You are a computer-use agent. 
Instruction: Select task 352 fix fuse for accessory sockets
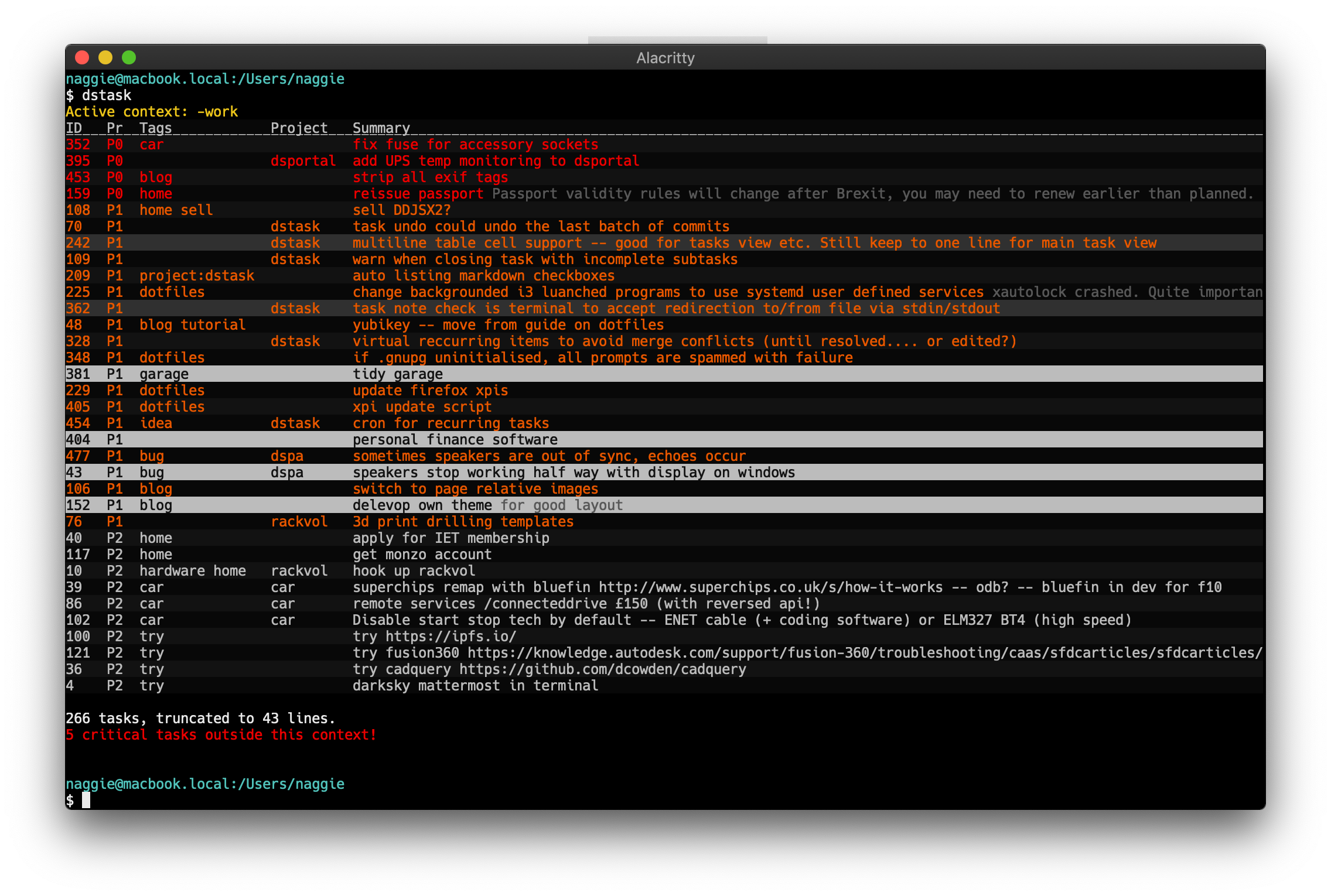pyautogui.click(x=476, y=144)
